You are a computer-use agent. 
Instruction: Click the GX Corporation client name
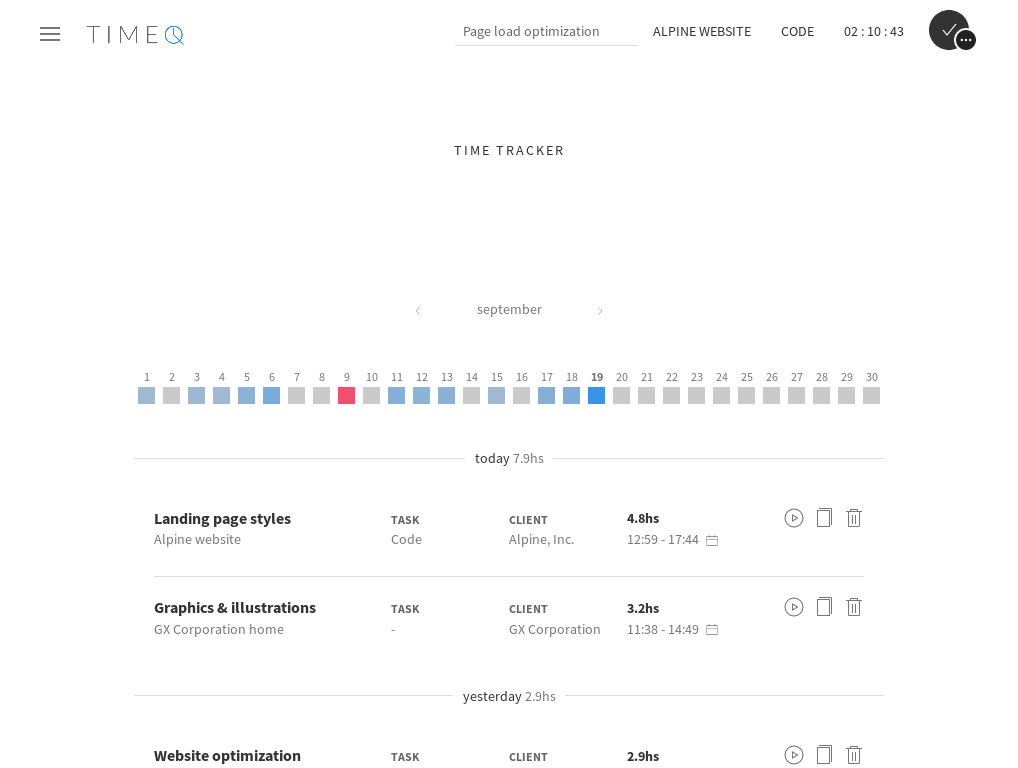tap(554, 629)
